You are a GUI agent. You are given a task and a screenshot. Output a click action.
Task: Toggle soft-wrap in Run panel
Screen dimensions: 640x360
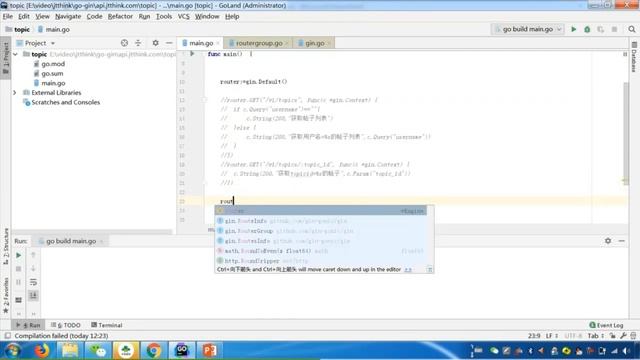tap(33, 282)
